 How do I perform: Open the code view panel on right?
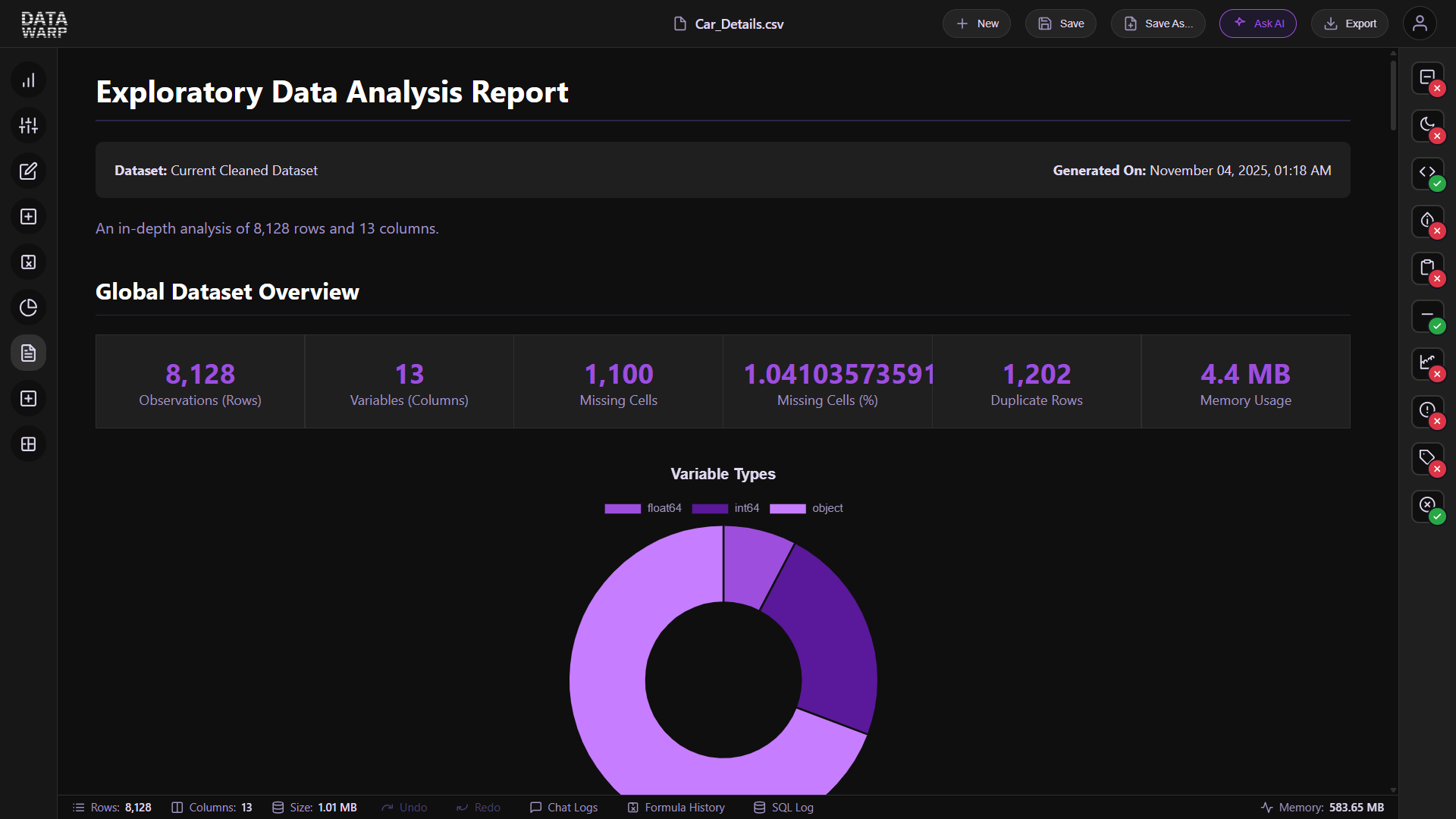point(1427,172)
